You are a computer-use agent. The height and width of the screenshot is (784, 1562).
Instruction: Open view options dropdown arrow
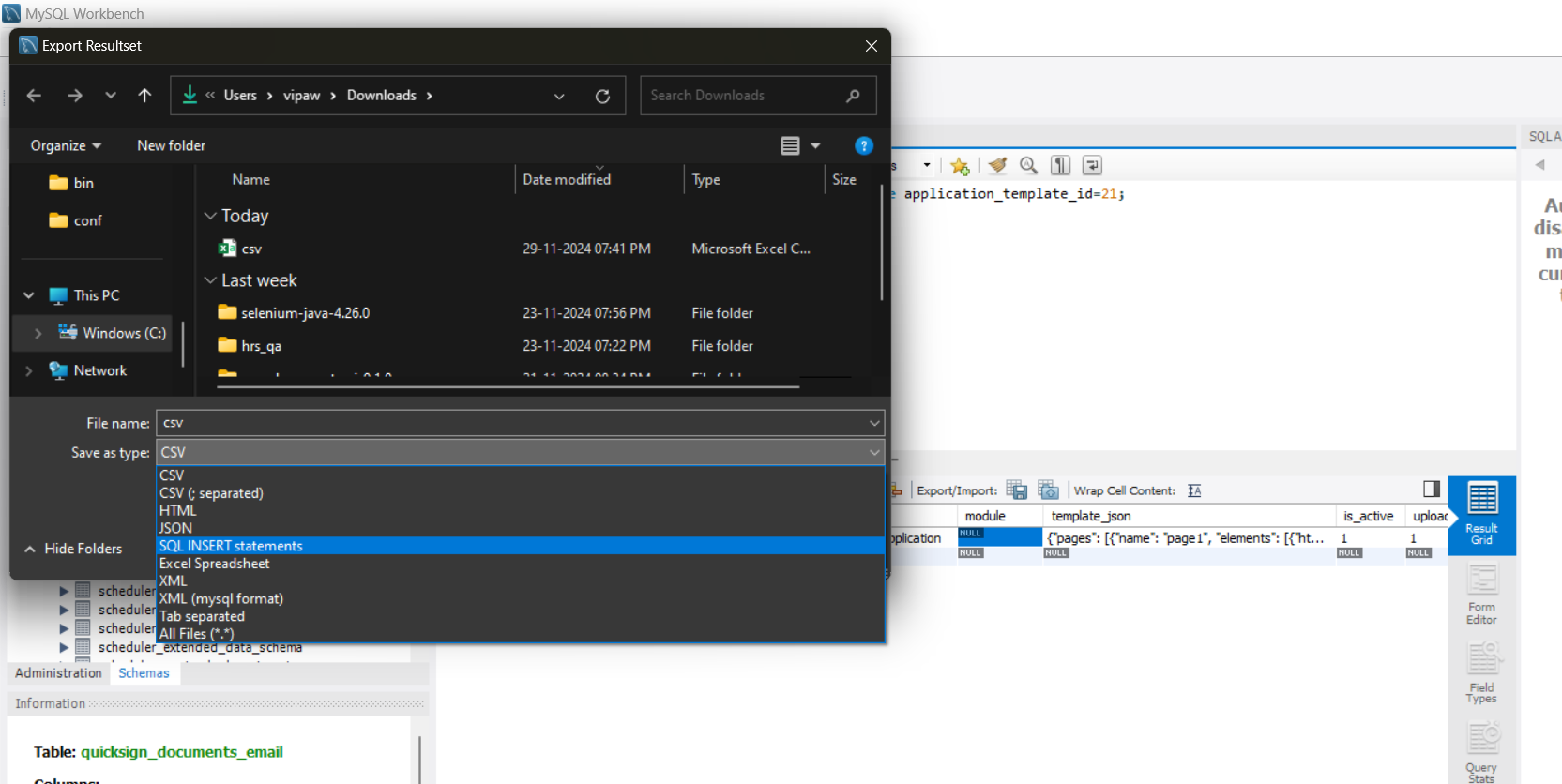pos(815,145)
